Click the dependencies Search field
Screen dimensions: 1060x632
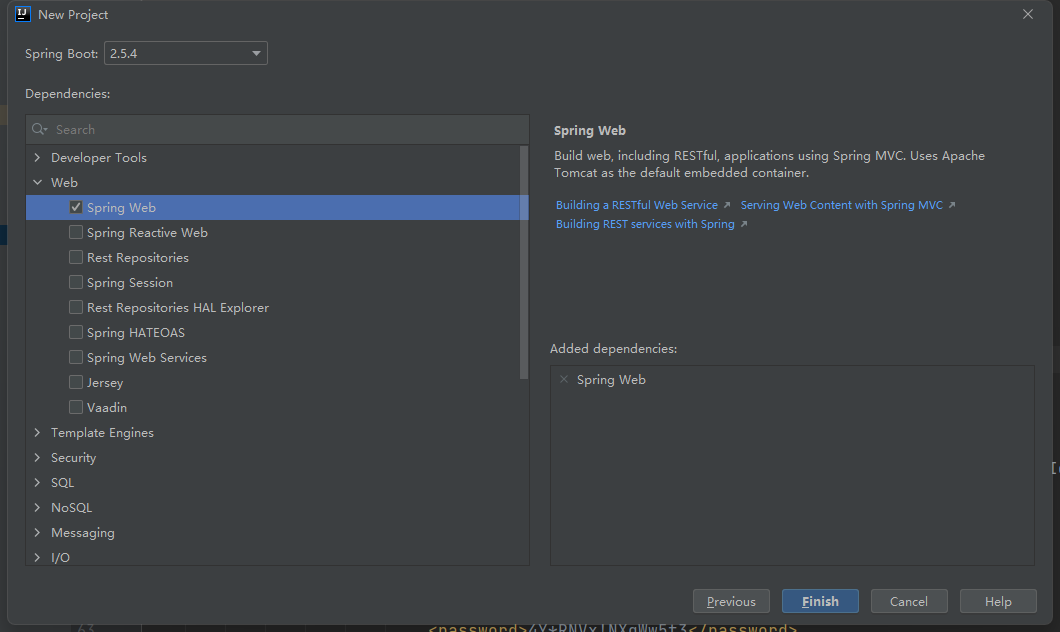pos(277,129)
